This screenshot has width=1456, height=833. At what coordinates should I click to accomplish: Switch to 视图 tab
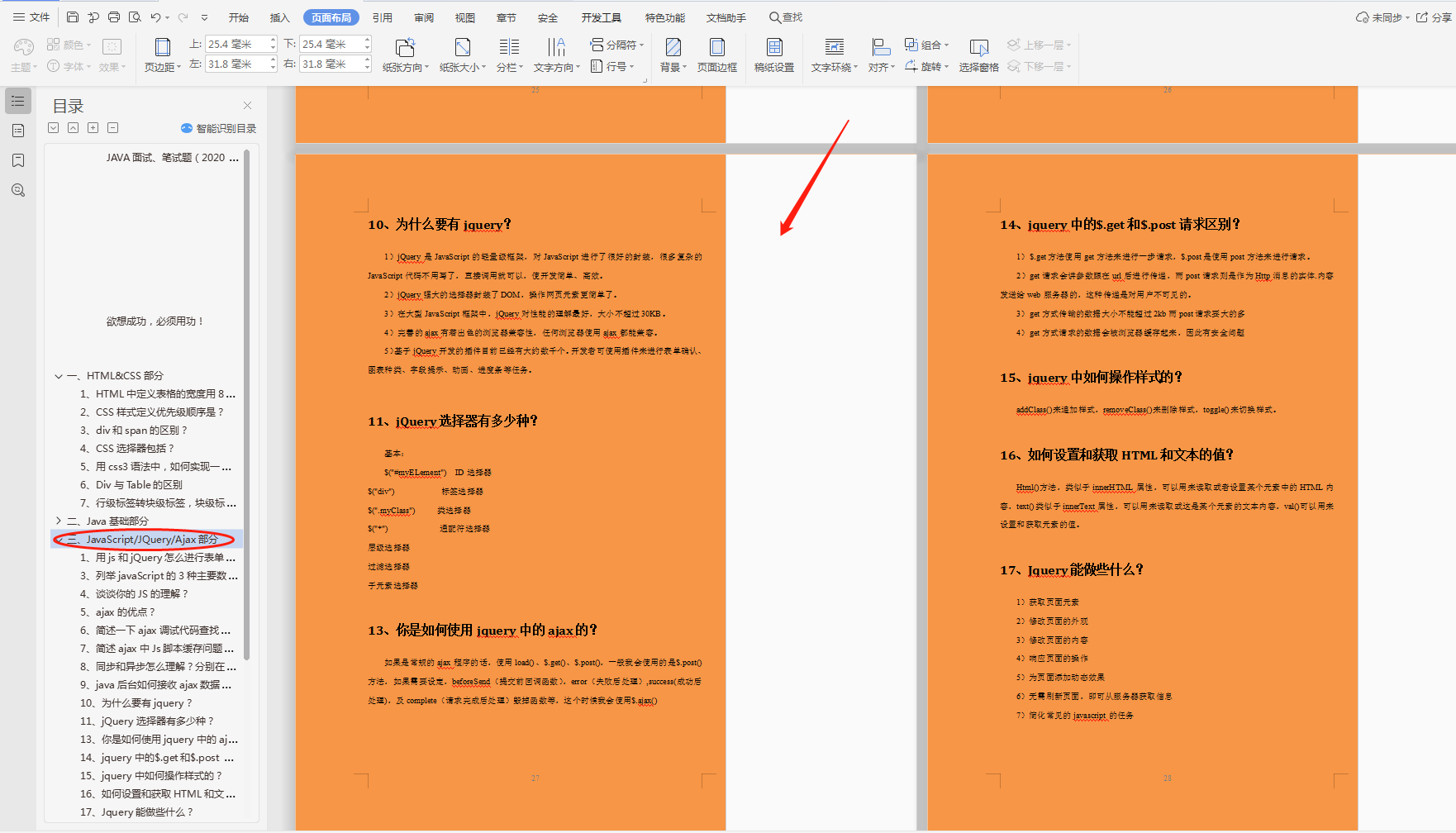465,17
